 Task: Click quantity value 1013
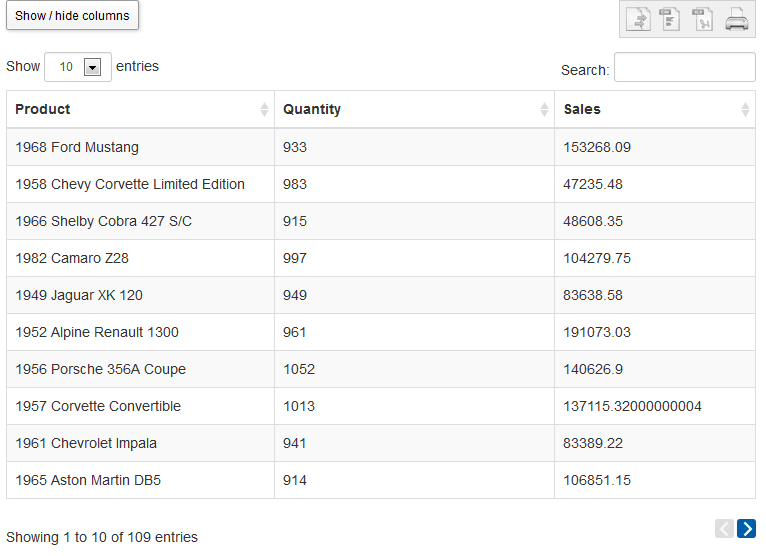[x=299, y=406]
